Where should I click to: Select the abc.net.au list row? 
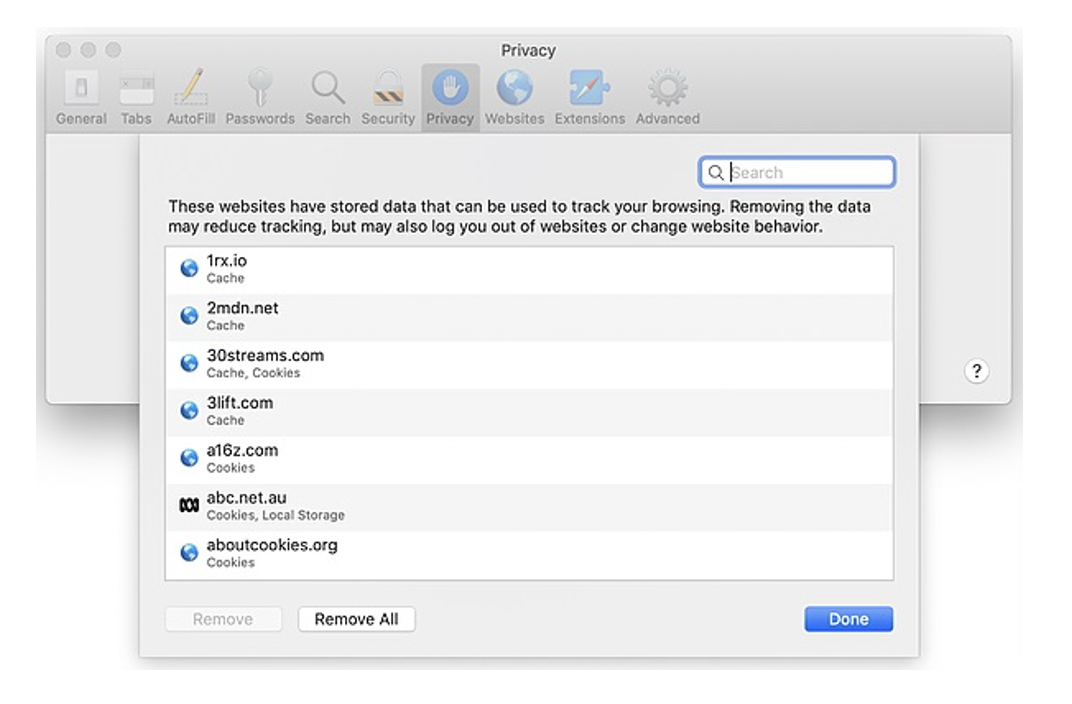point(528,506)
